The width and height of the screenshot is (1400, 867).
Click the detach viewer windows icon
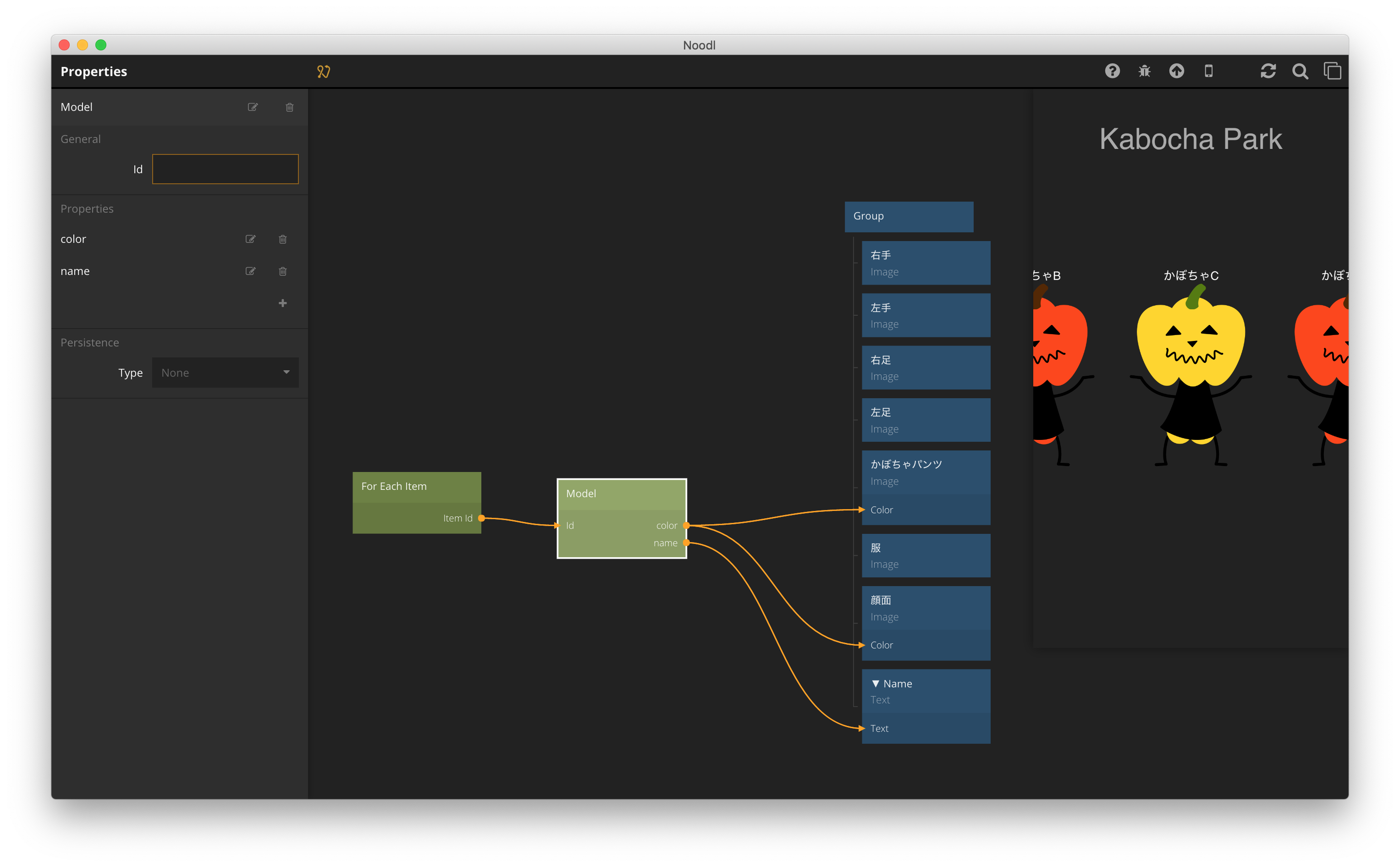(1332, 71)
